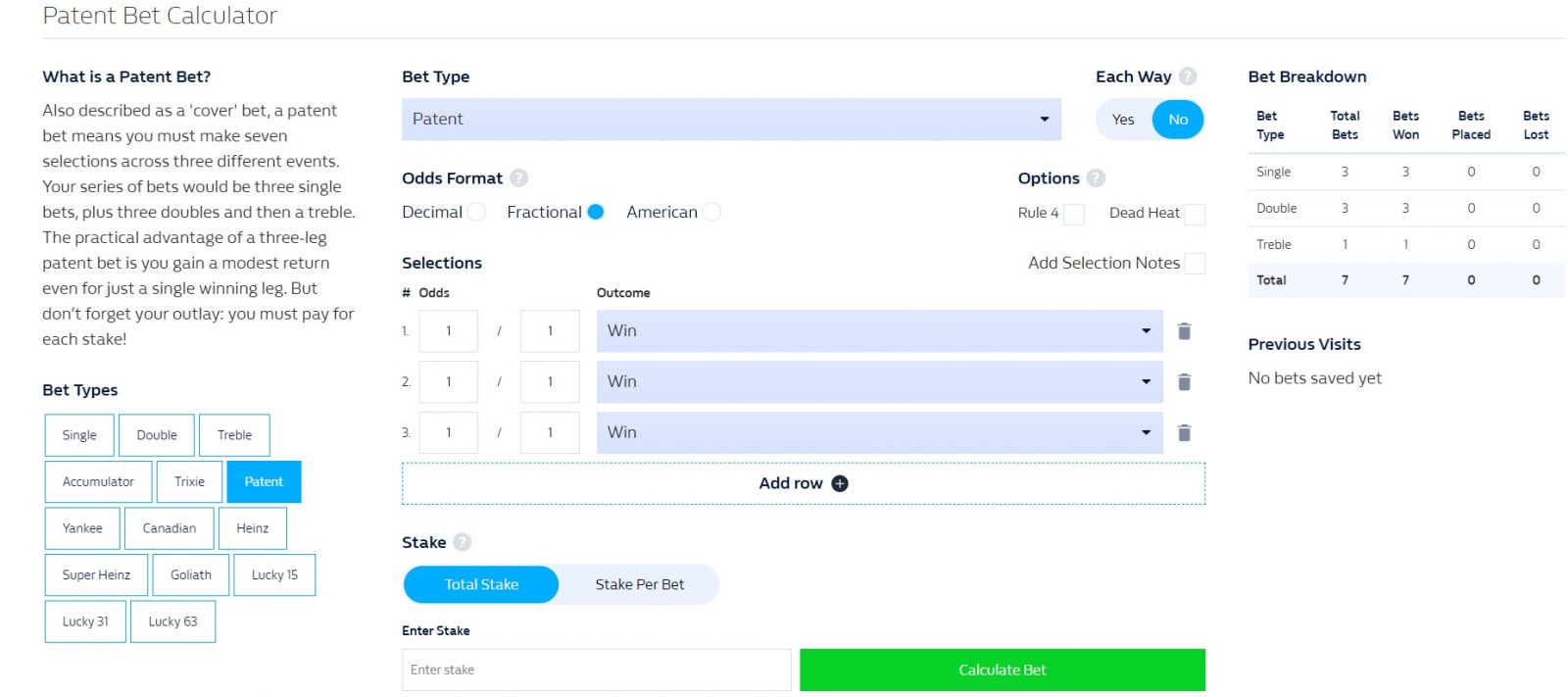Switch to Stake Per Bet tab
The width and height of the screenshot is (1568, 697).
640,584
